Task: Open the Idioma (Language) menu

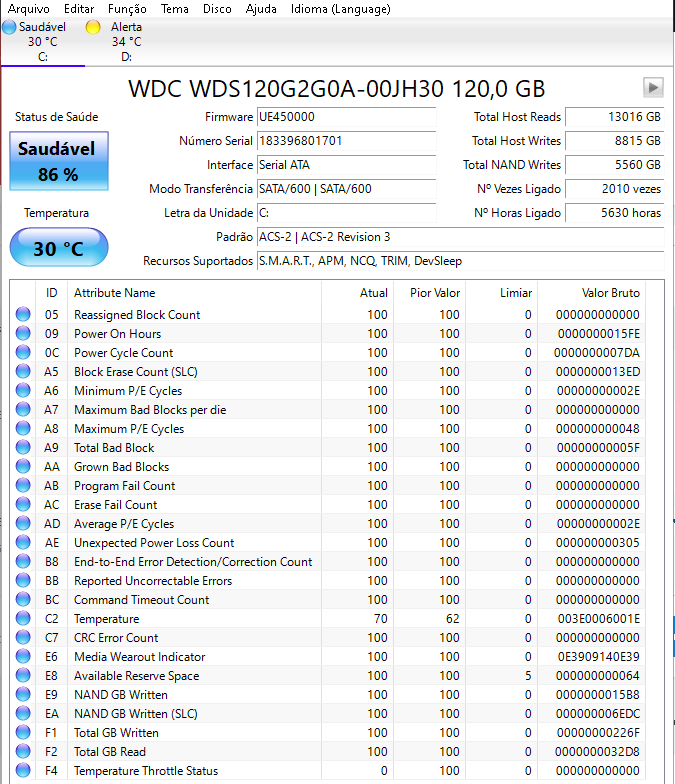Action: pyautogui.click(x=340, y=9)
